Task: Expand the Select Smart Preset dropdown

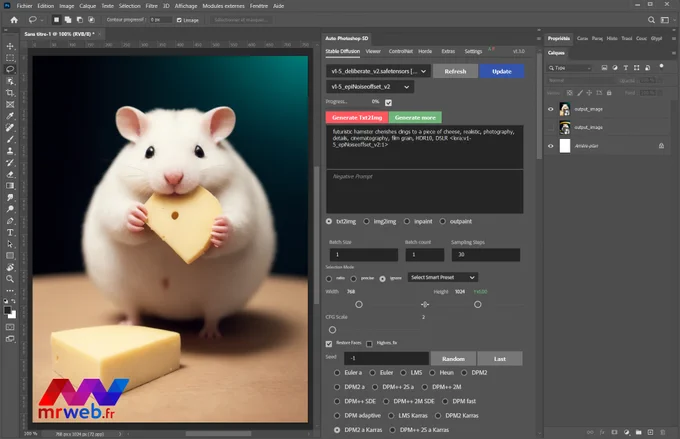Action: 443,277
